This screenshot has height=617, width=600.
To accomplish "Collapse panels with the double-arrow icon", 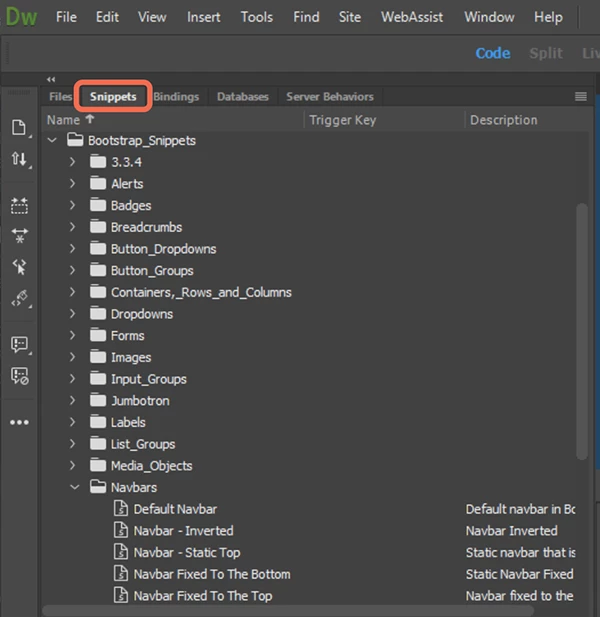I will (51, 79).
